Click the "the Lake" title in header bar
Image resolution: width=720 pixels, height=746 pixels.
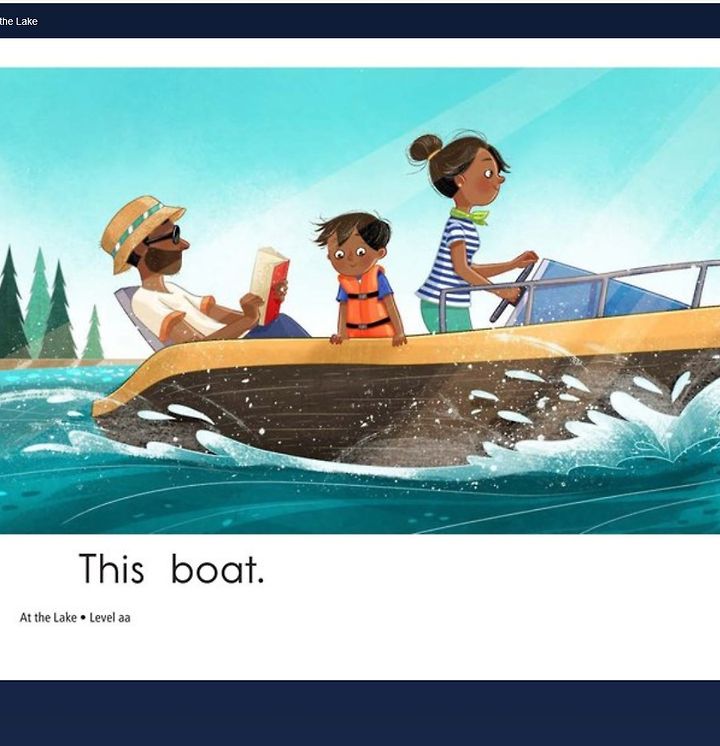tap(19, 21)
